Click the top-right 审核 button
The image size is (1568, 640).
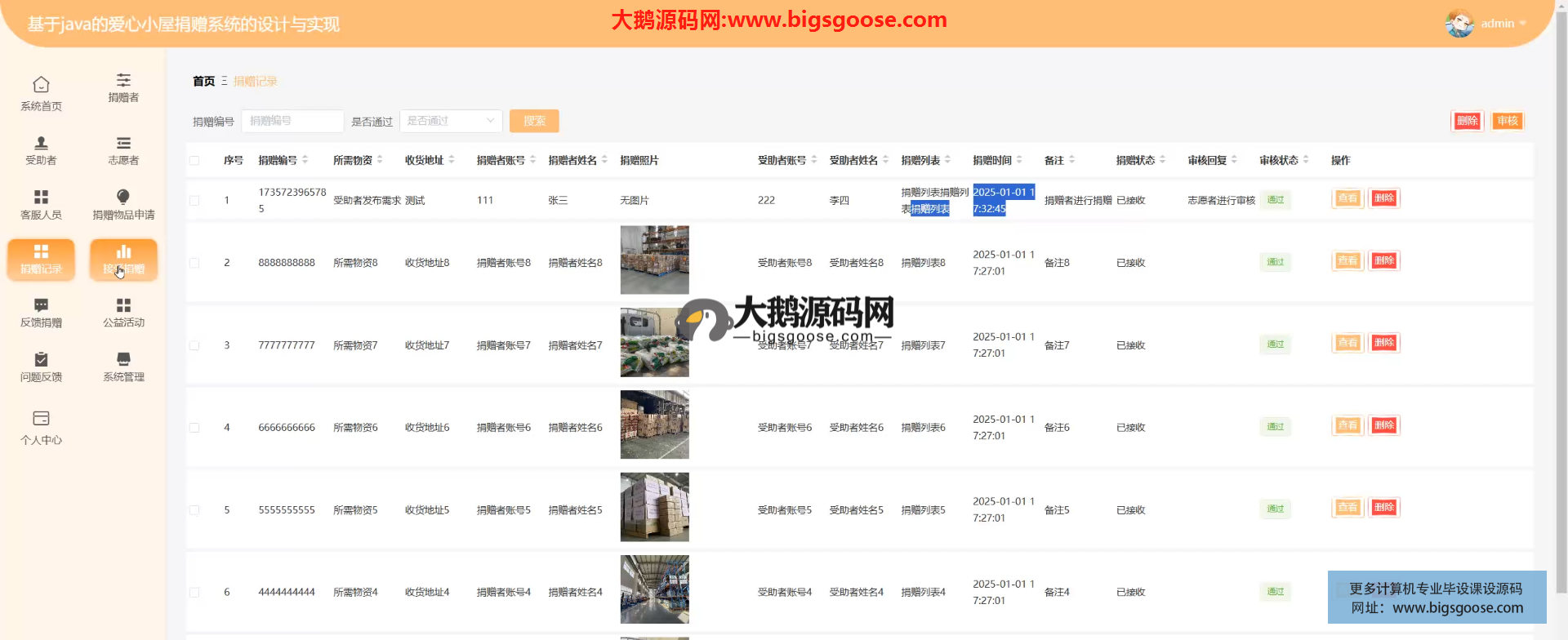click(x=1507, y=121)
